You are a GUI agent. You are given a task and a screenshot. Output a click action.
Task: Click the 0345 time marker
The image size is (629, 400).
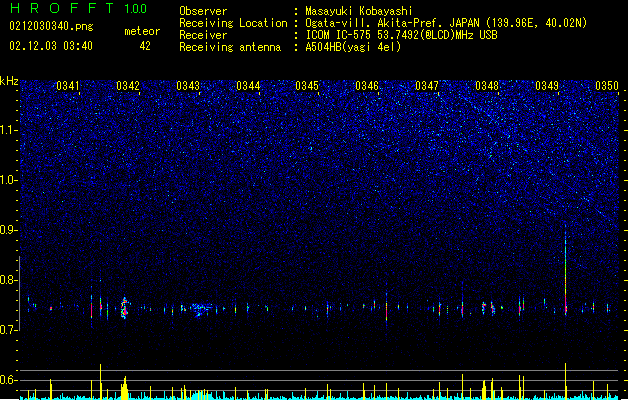tap(307, 86)
